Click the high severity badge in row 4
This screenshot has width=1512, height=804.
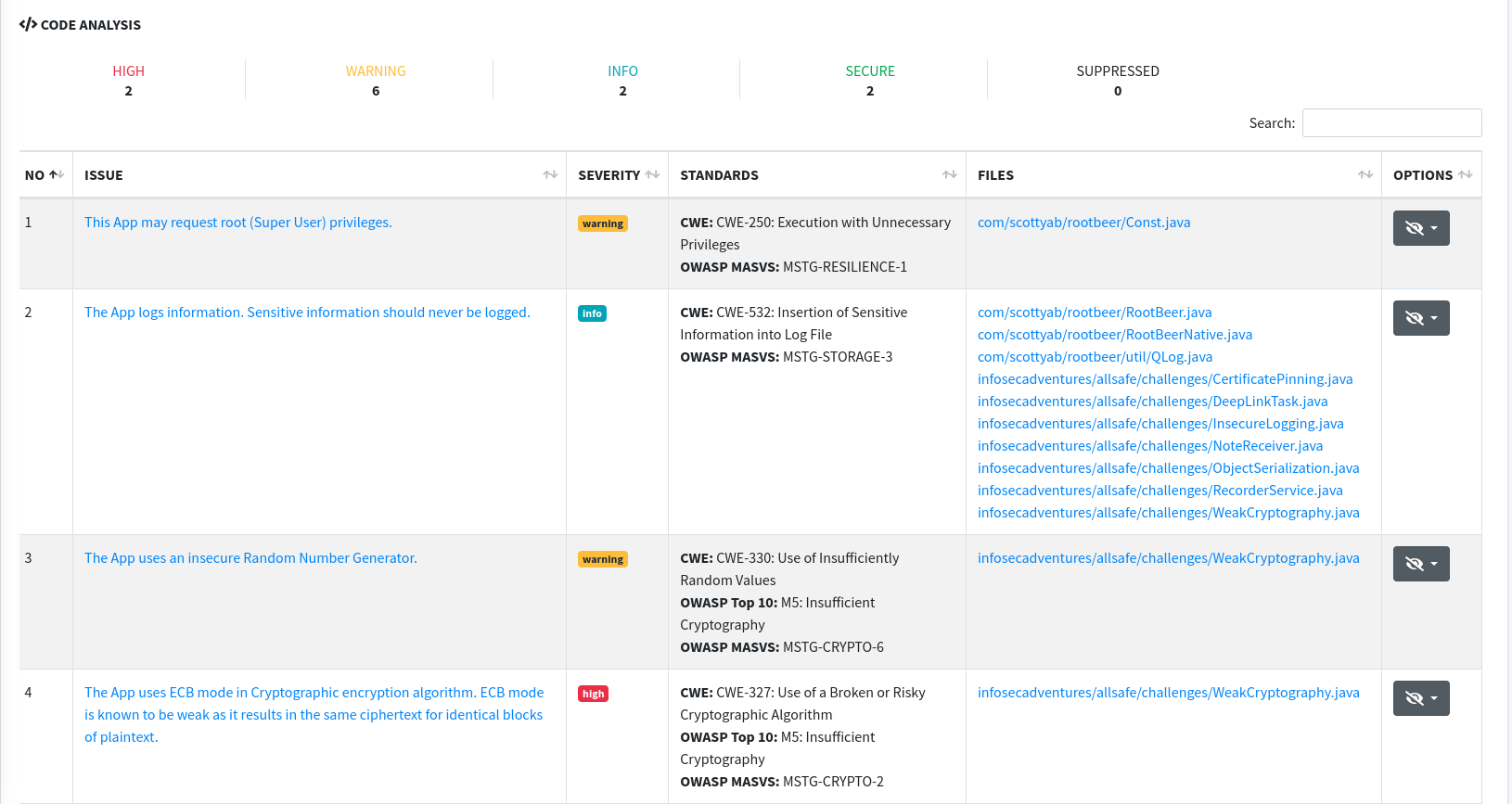point(593,694)
